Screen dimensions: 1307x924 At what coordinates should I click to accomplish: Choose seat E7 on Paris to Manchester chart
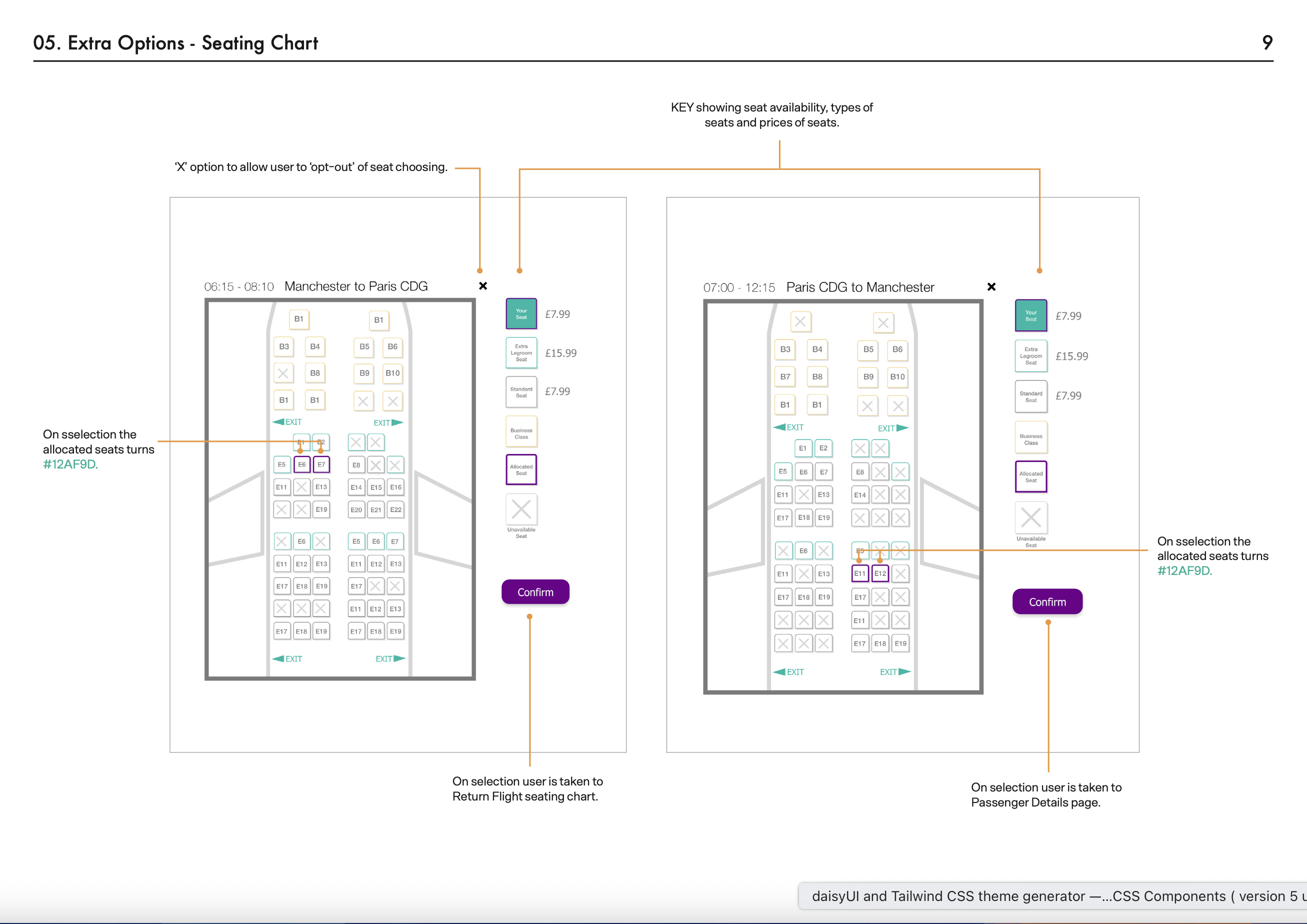point(823,472)
